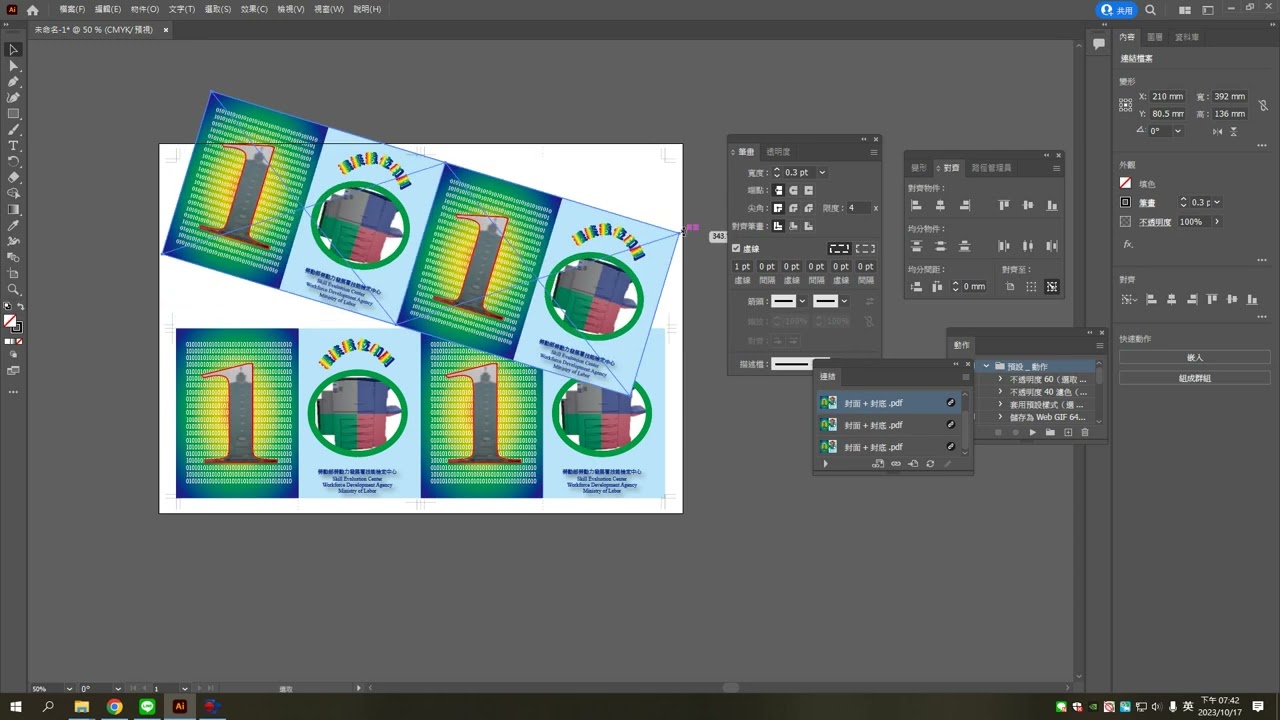
Task: Click delete trash icon in Actions panel
Action: click(1085, 432)
